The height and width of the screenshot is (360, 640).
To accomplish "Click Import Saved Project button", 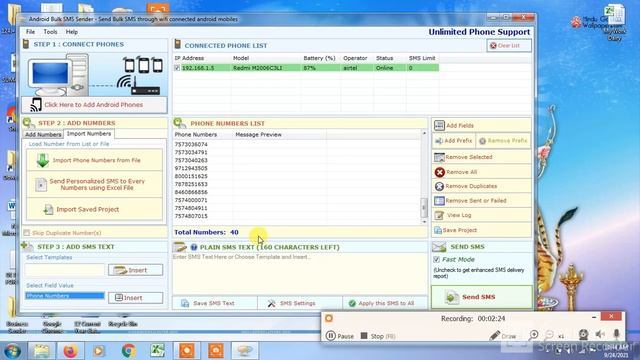I will (94, 209).
